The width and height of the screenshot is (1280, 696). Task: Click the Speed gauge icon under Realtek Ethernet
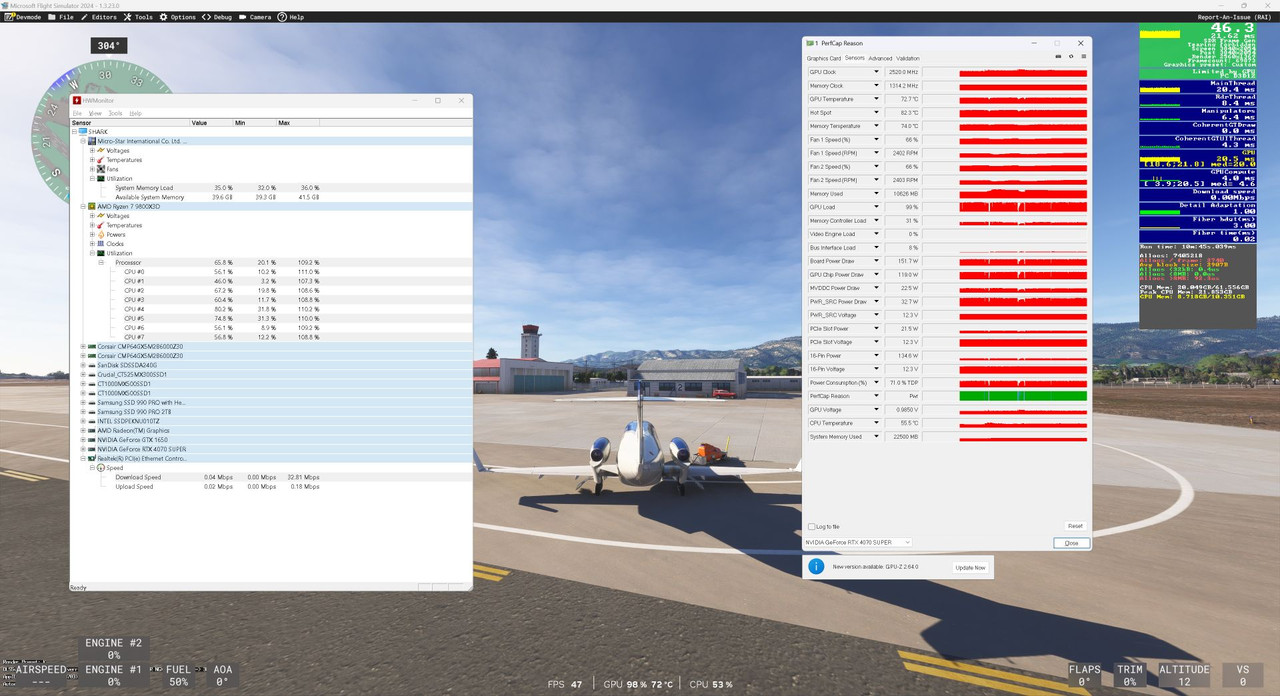coord(101,468)
